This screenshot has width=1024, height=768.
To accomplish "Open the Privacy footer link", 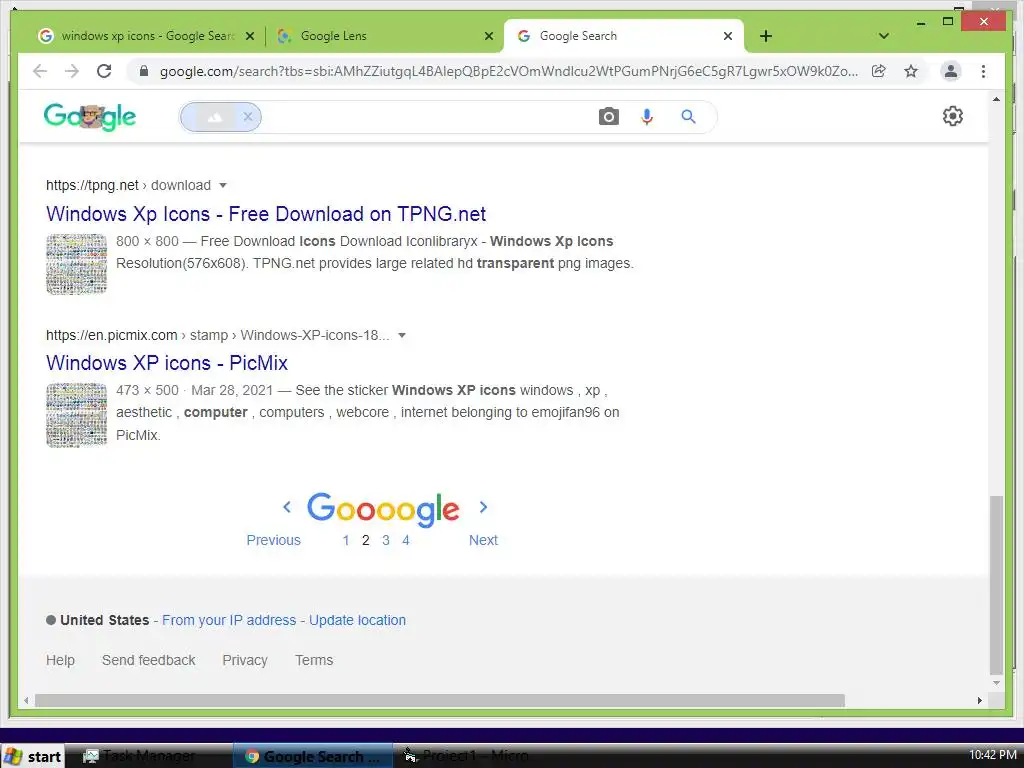I will (x=245, y=660).
